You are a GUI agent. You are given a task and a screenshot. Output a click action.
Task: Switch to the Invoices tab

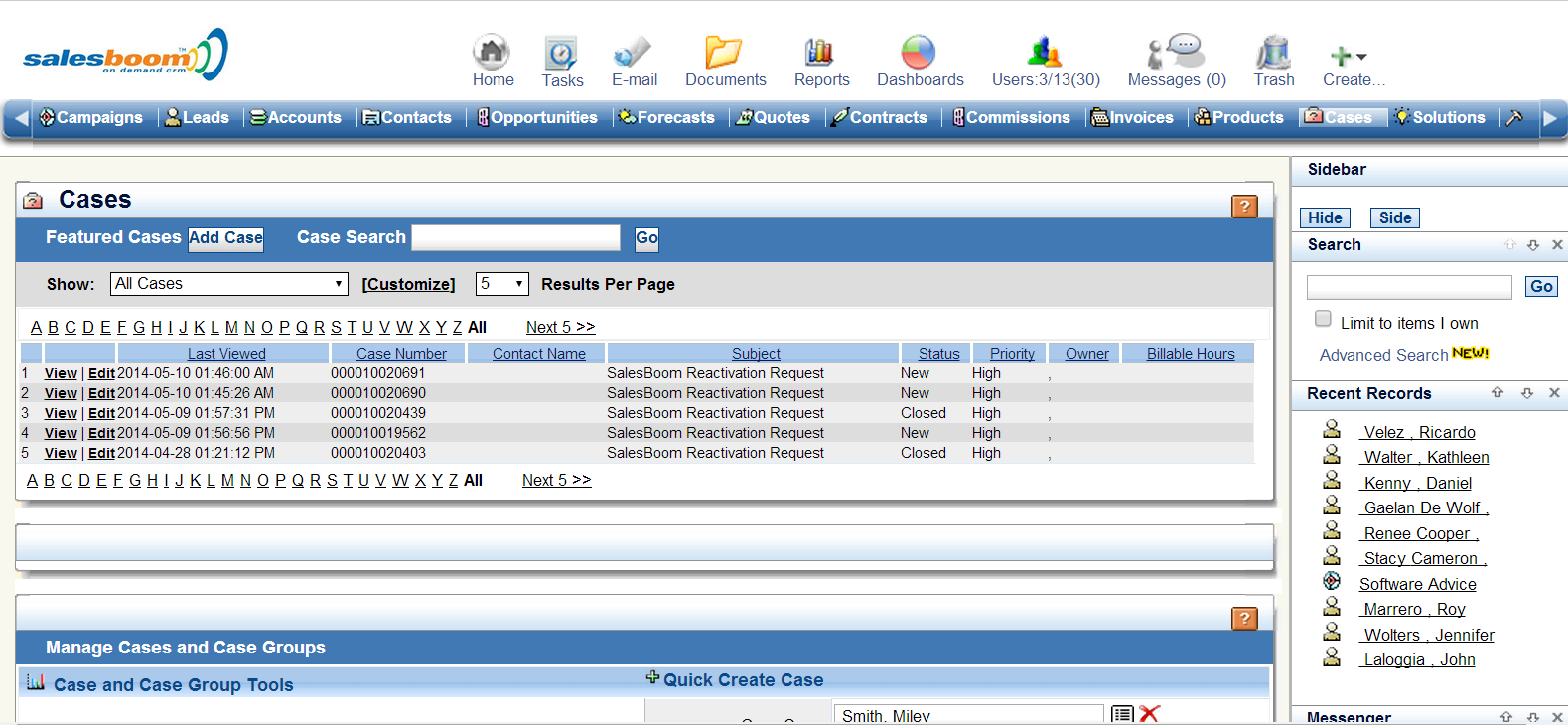pyautogui.click(x=1132, y=117)
